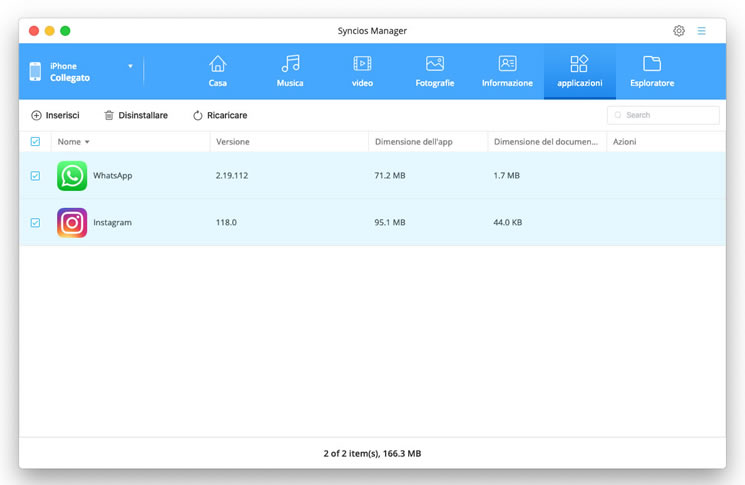745x485 pixels.
Task: Click the 44.0 KB document size
Action: [507, 222]
